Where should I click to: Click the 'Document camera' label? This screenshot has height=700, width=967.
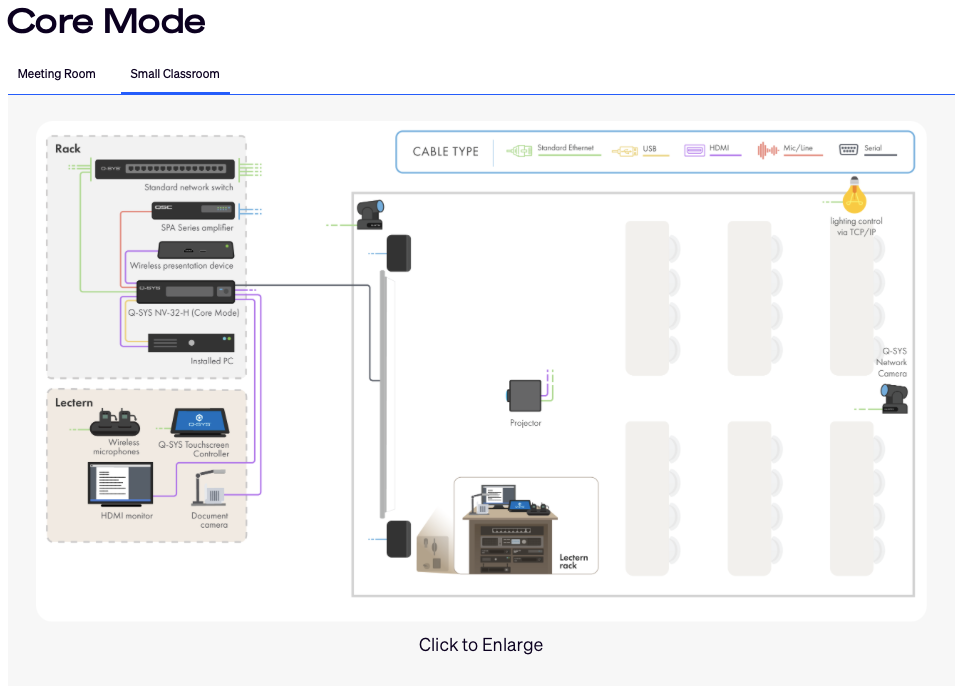click(210, 520)
